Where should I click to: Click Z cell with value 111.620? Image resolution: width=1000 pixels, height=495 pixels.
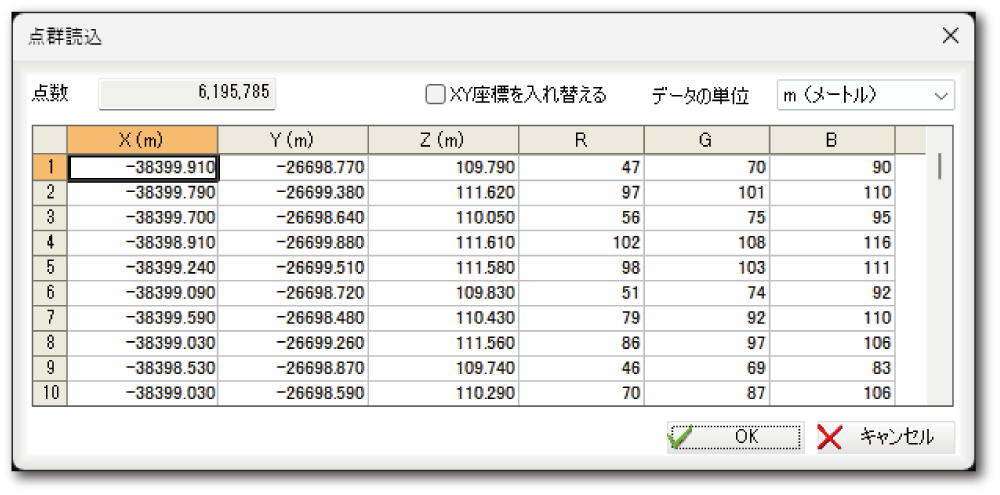(443, 192)
